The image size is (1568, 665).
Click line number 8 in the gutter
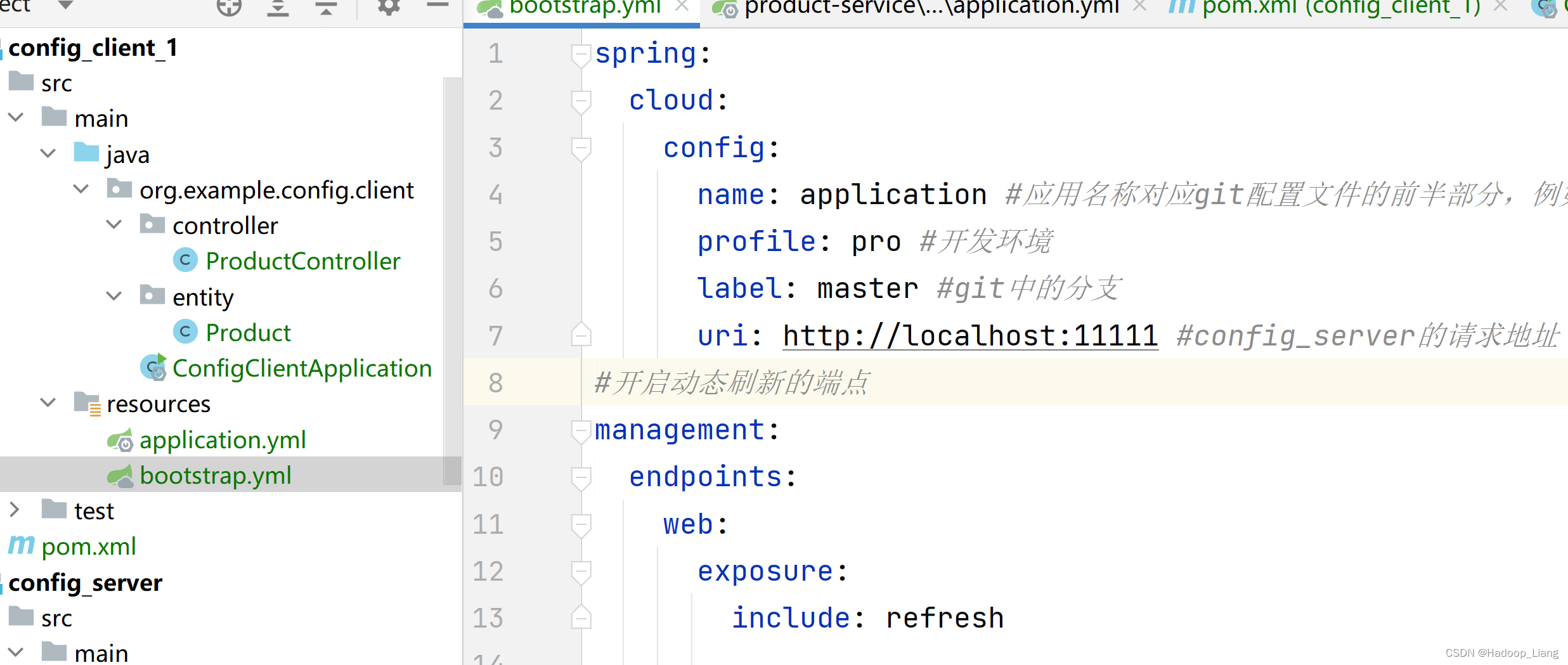(x=495, y=382)
